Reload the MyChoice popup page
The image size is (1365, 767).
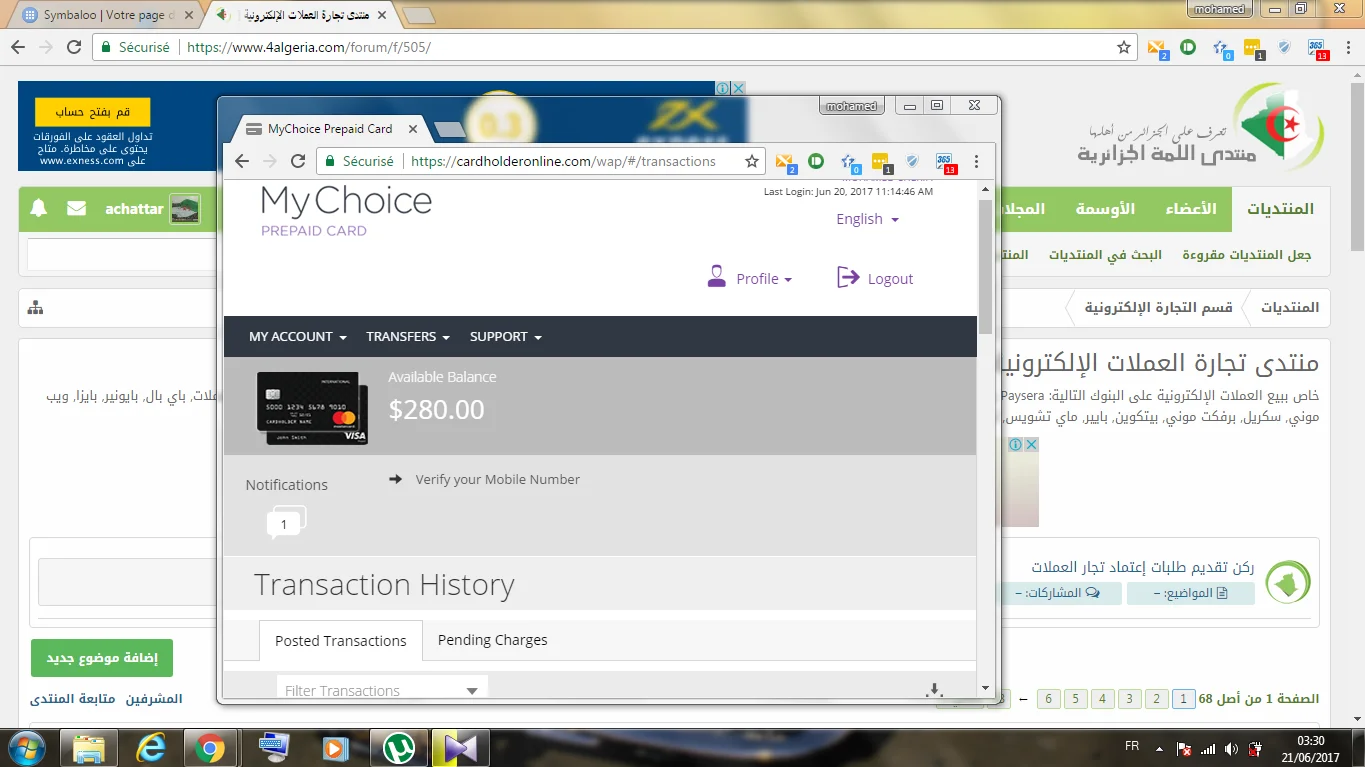tap(297, 161)
